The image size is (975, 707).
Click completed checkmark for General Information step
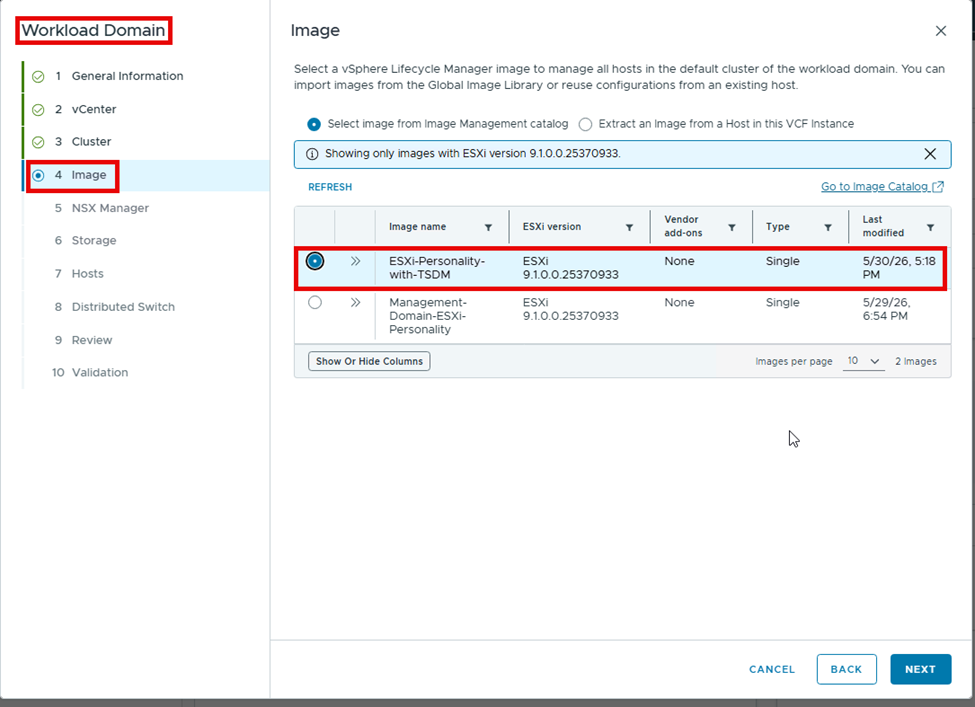click(x=38, y=76)
